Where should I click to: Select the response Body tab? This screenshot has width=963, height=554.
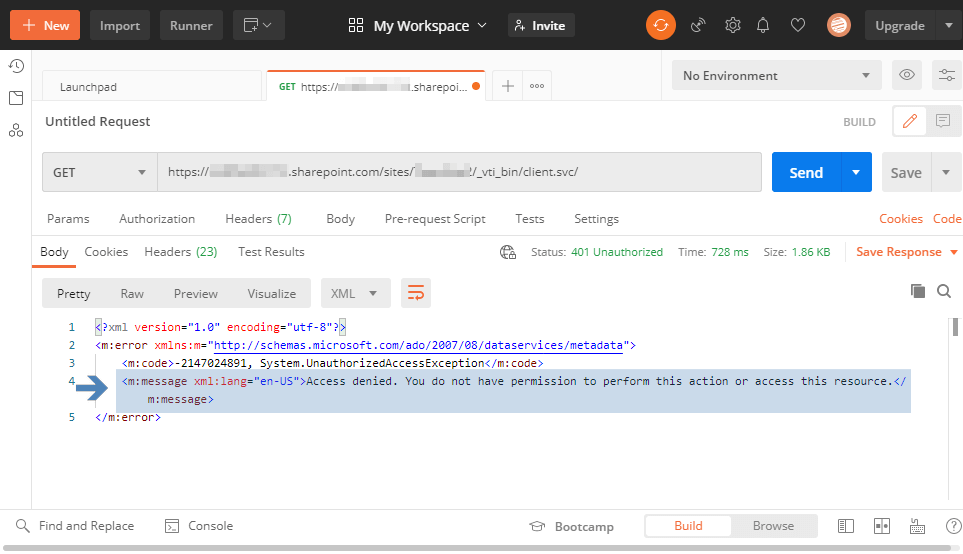tap(54, 252)
